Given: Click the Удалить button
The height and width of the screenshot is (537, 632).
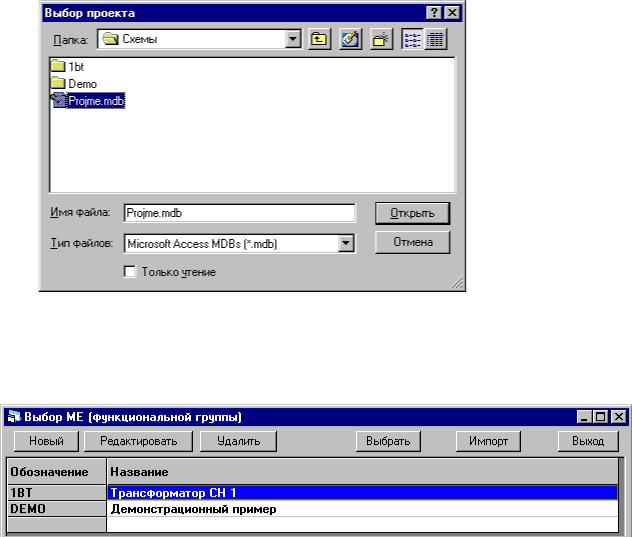Looking at the screenshot, I should click(x=238, y=441).
